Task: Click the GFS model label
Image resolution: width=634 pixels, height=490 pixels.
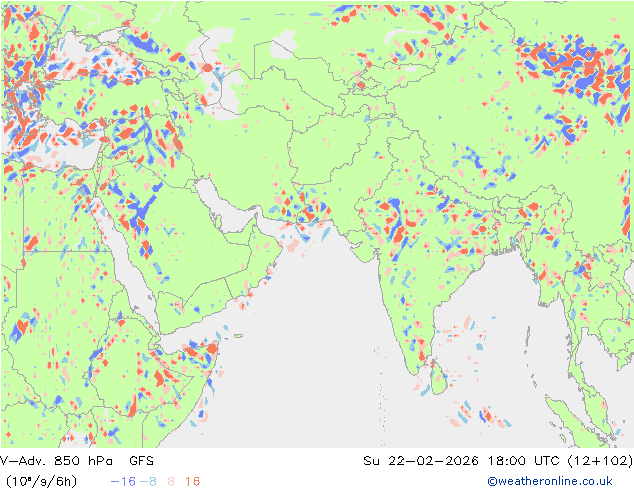Action: [x=142, y=460]
